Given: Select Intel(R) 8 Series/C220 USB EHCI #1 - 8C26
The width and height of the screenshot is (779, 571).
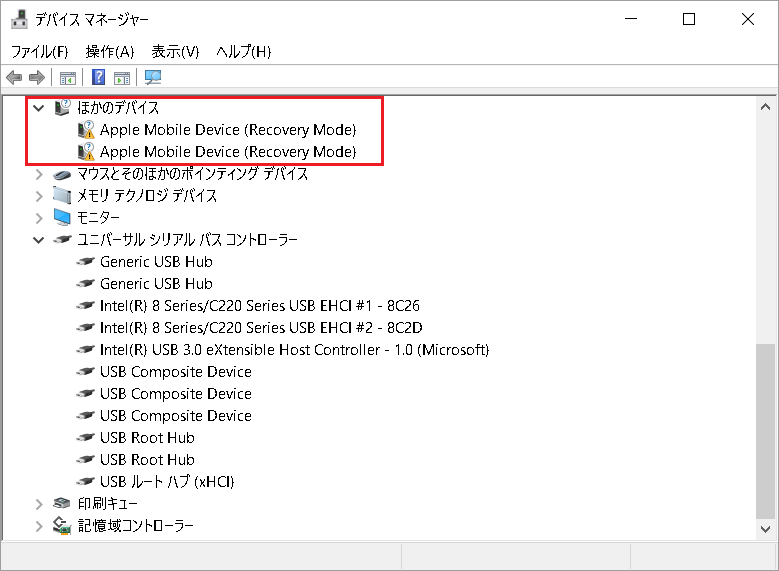Looking at the screenshot, I should (259, 306).
